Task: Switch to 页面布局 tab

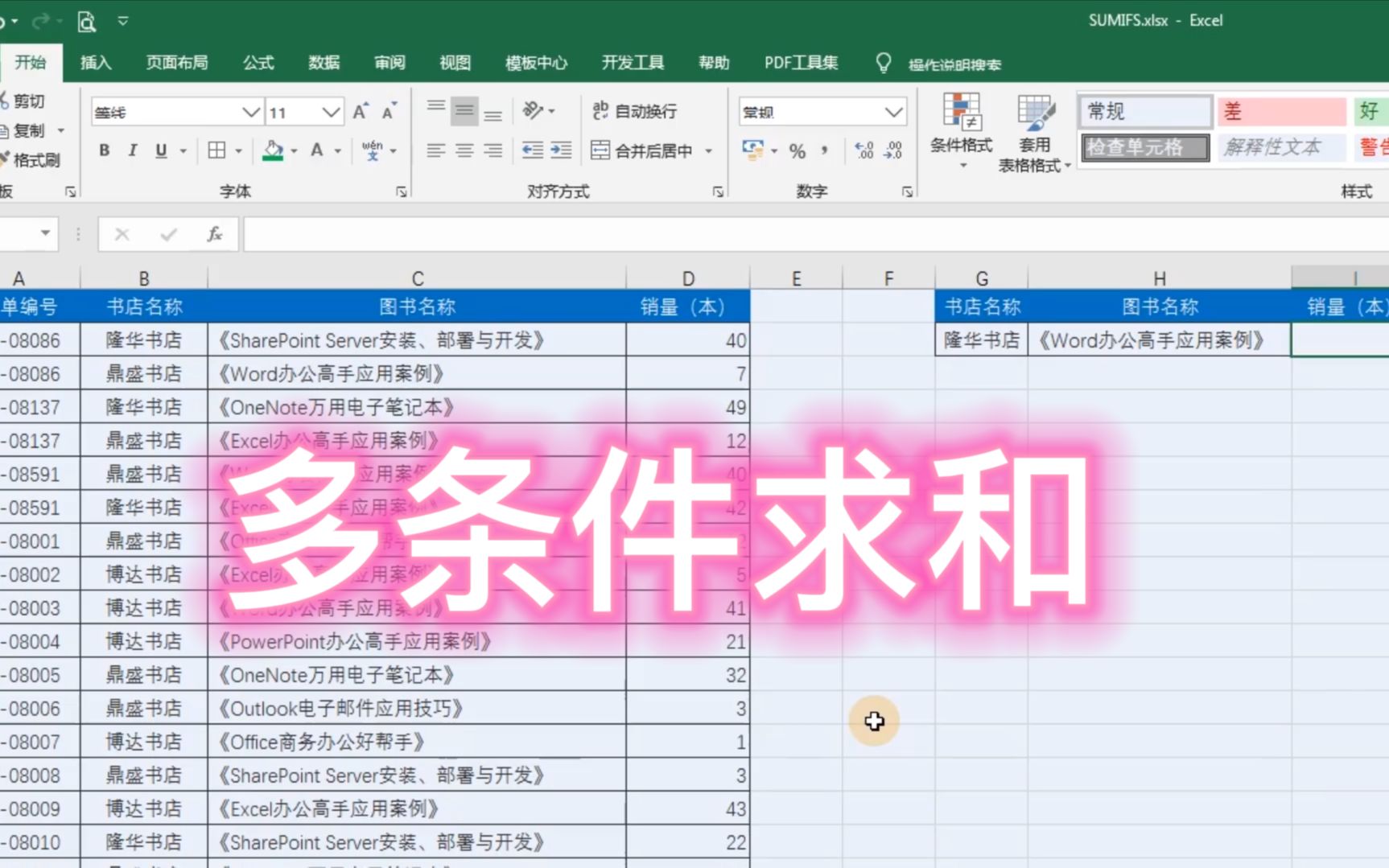Action: (177, 63)
